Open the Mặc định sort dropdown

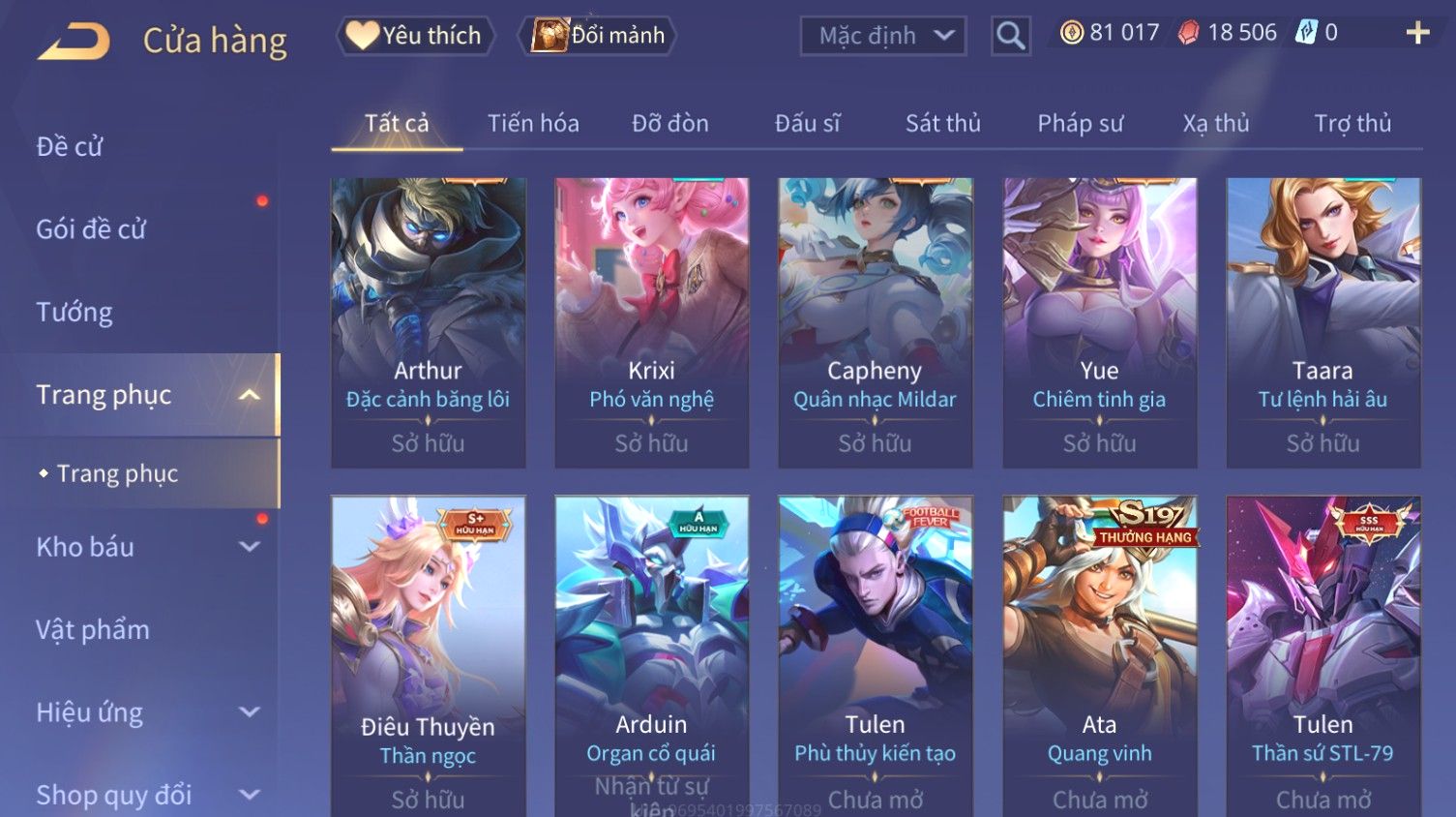[x=882, y=36]
